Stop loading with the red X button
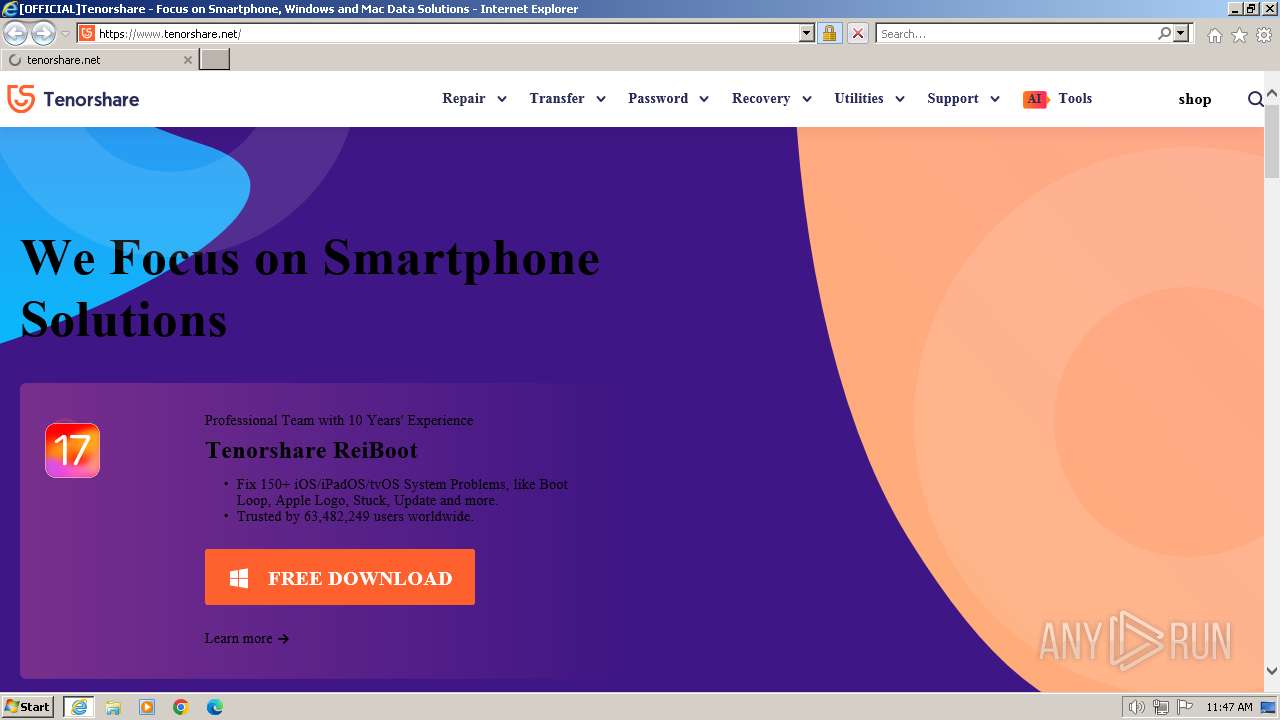The width and height of the screenshot is (1280, 720). click(857, 33)
